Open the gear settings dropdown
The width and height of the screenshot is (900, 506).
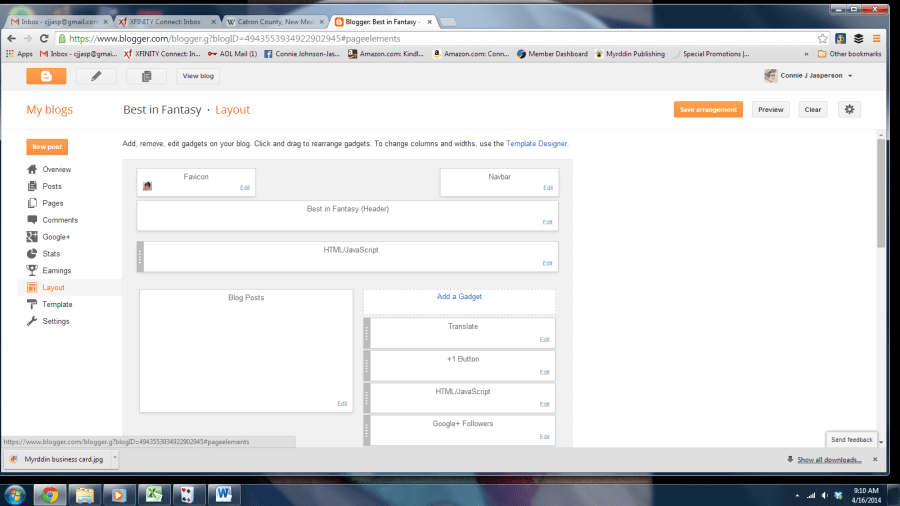click(849, 109)
